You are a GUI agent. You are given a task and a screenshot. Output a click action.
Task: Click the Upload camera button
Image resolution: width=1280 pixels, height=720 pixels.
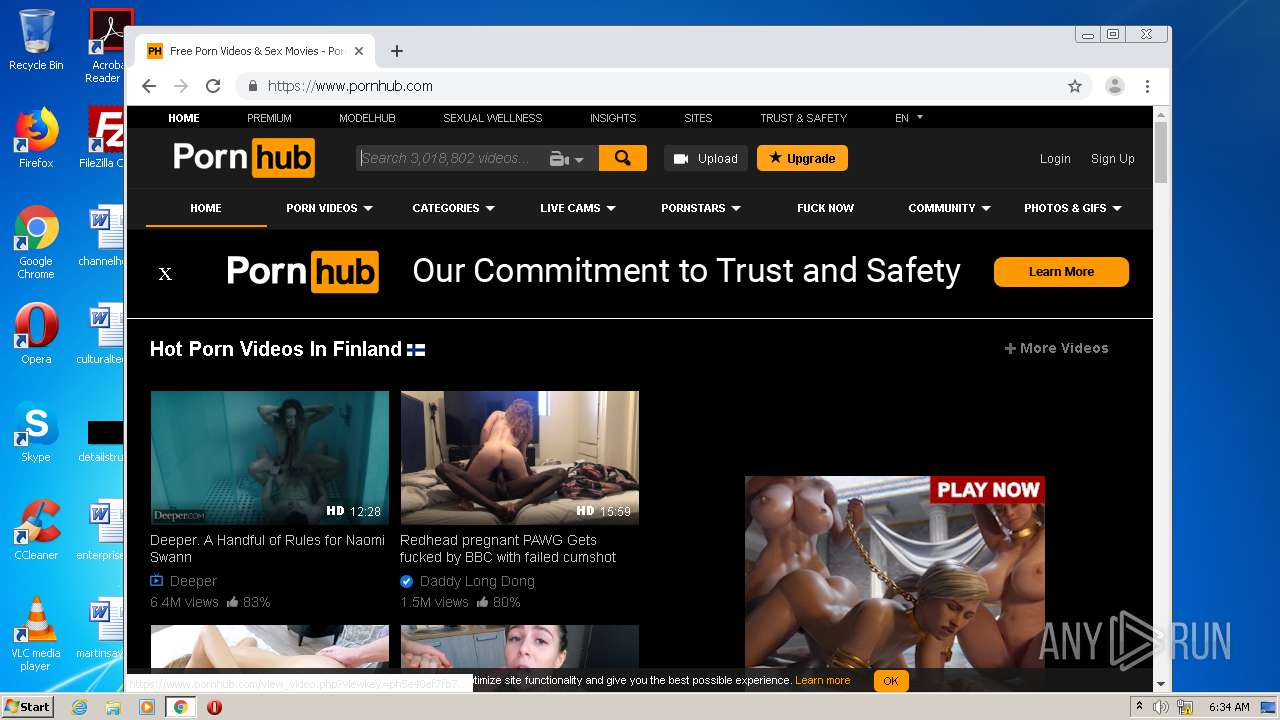point(706,158)
